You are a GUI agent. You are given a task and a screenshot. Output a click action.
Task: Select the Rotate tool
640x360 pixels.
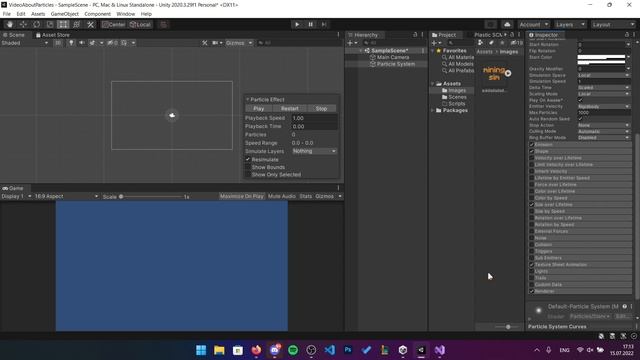(x=36, y=24)
